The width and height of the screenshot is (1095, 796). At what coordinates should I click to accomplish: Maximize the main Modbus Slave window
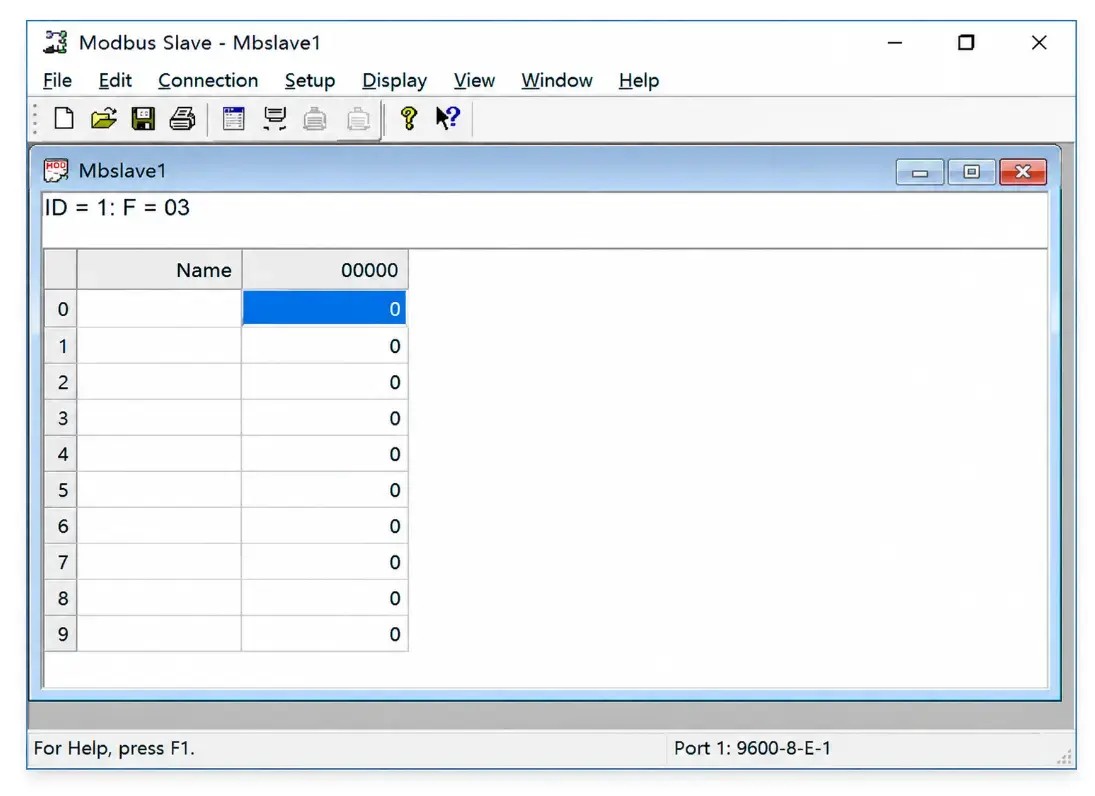click(967, 43)
